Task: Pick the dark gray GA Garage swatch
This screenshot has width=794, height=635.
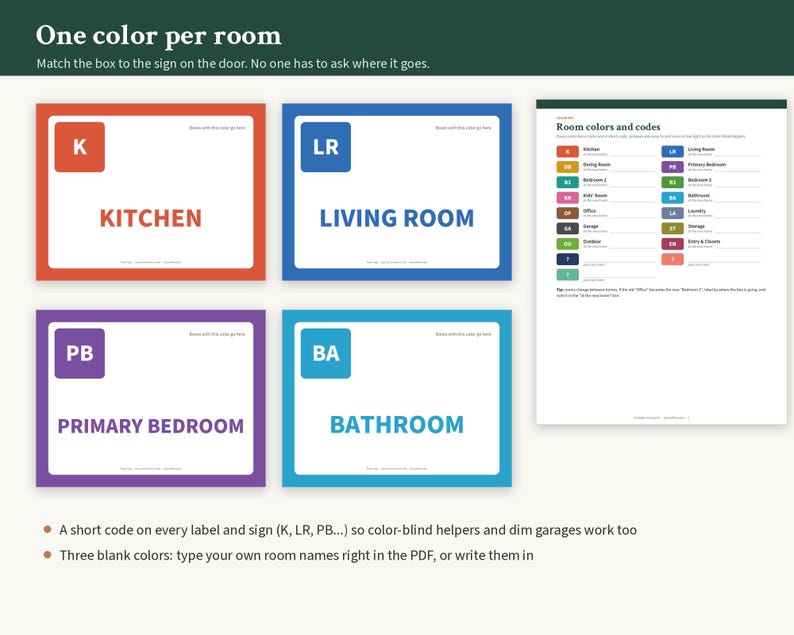Action: 568,228
